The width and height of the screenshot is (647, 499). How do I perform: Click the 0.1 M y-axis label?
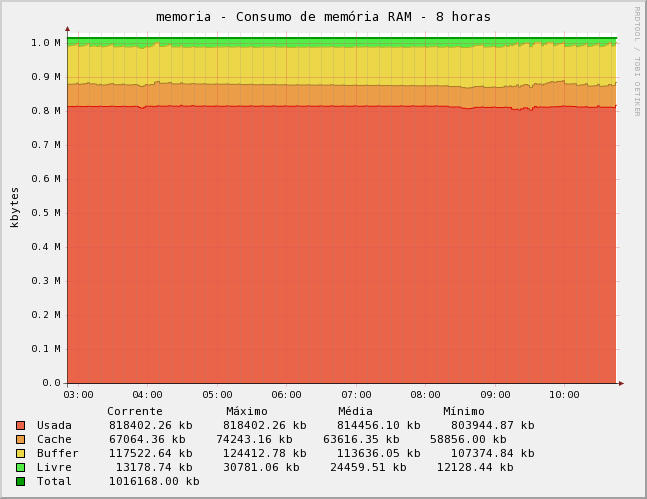46,349
